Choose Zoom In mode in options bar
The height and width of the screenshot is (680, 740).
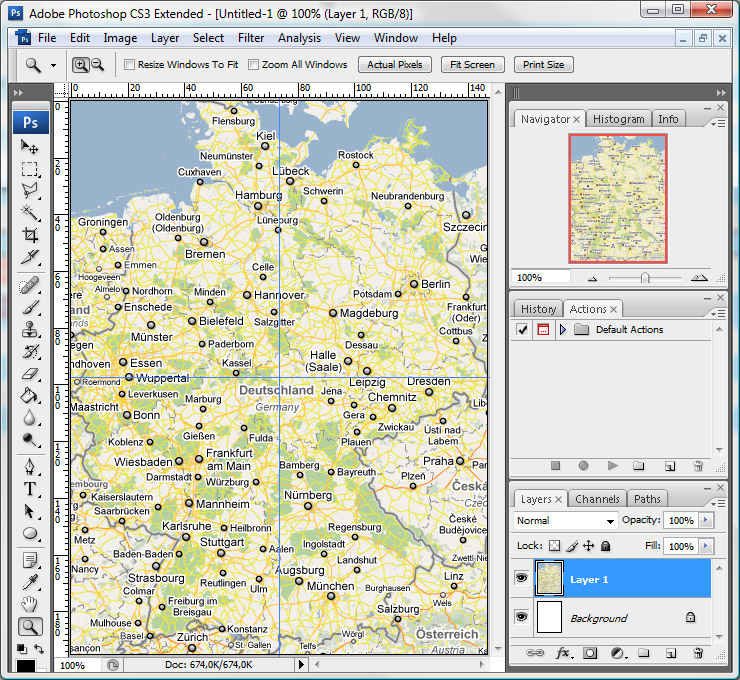pyautogui.click(x=81, y=65)
